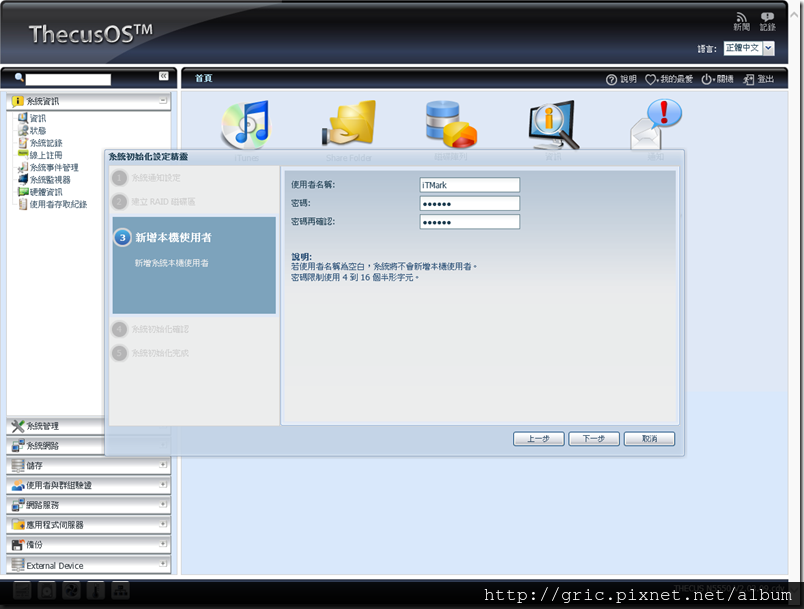The height and width of the screenshot is (609, 804).
Task: Select wizard step 2 建立 RAID
Action: tap(153, 202)
